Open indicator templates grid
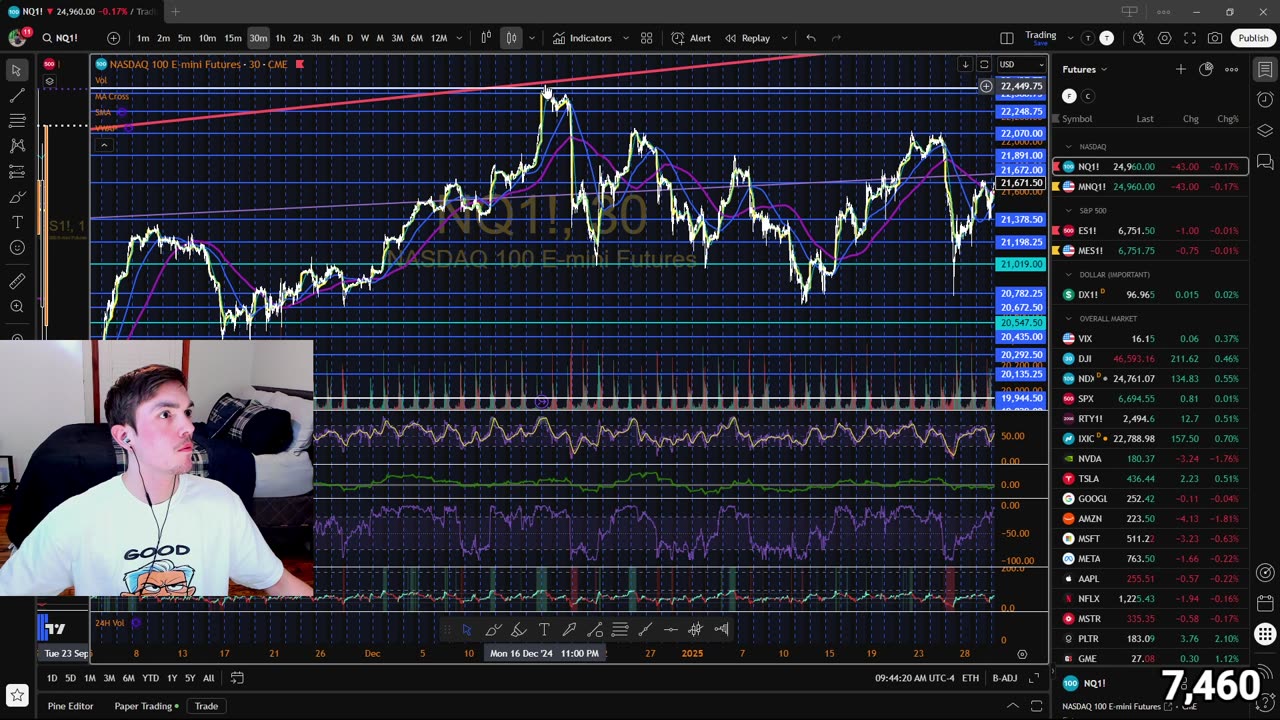 tap(647, 38)
